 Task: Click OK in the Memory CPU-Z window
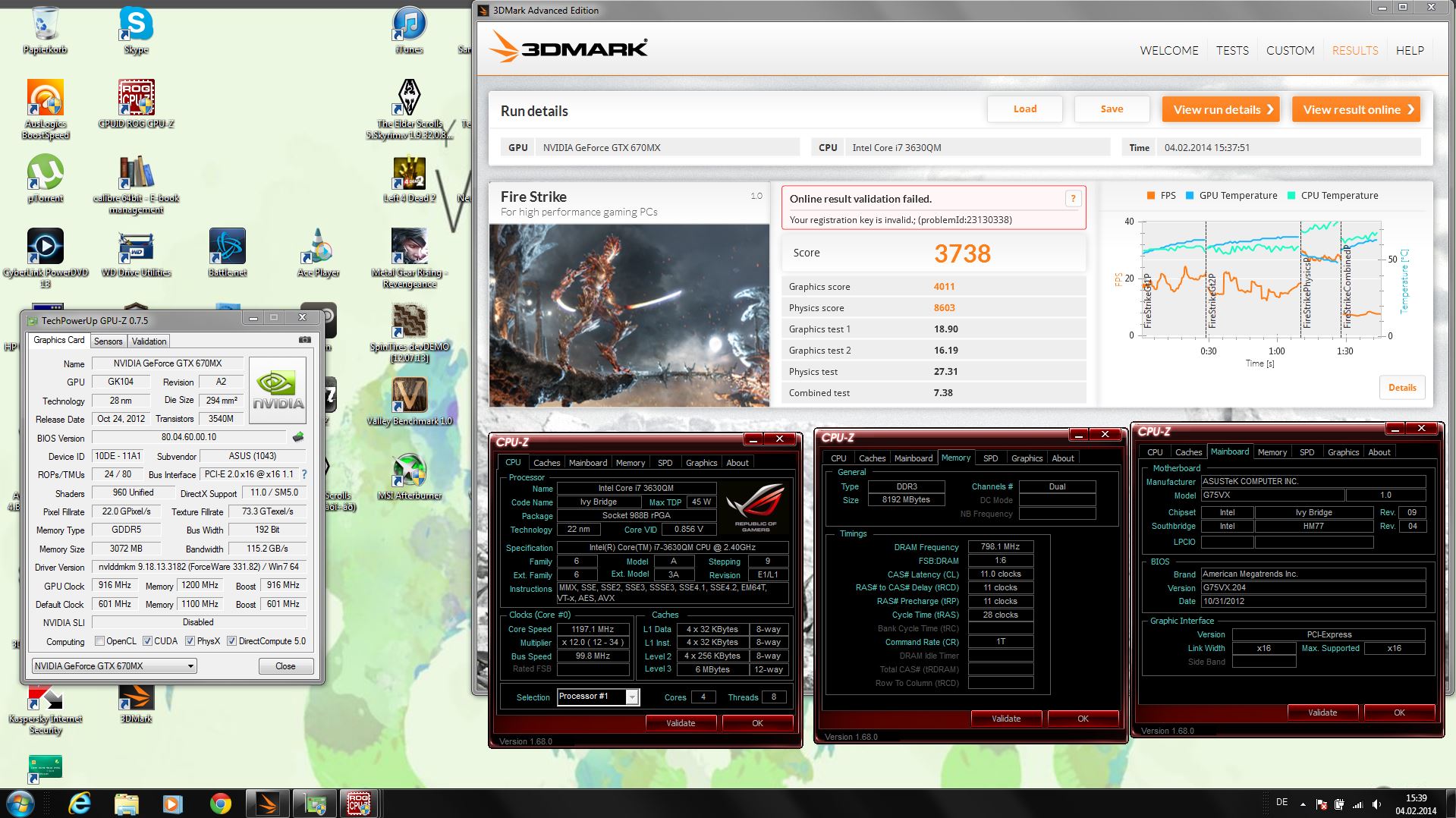(1083, 719)
